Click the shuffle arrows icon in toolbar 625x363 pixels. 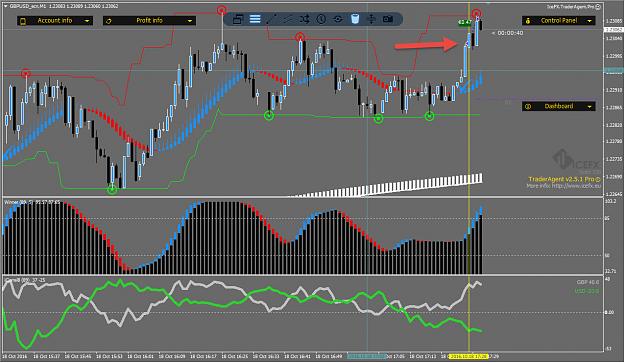[305, 19]
